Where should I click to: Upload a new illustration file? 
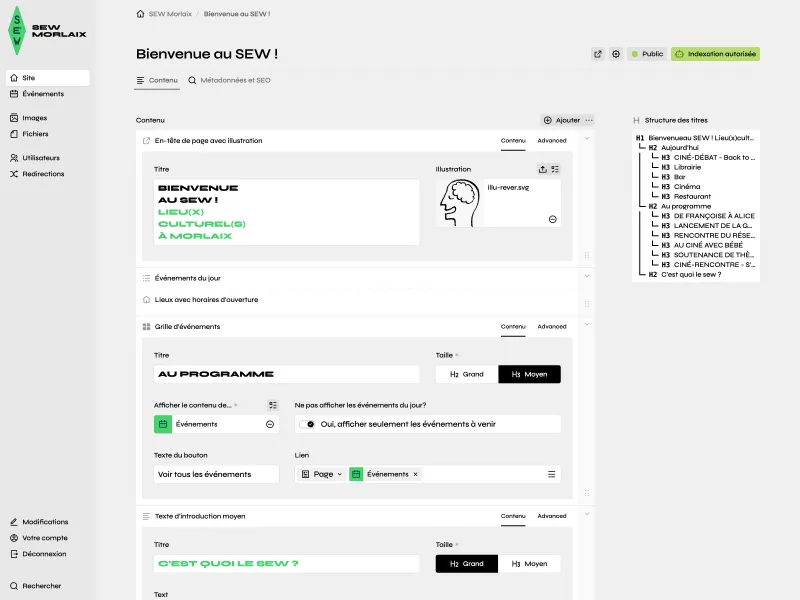click(x=543, y=171)
